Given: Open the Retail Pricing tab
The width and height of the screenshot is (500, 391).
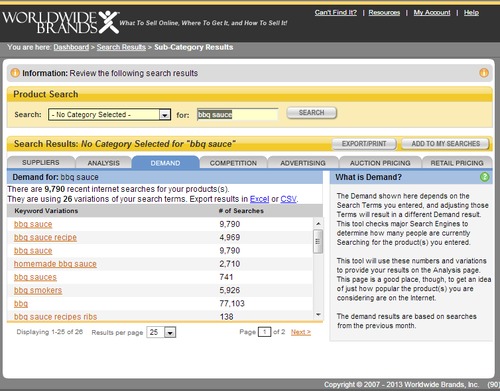Looking at the screenshot, I should (x=457, y=163).
